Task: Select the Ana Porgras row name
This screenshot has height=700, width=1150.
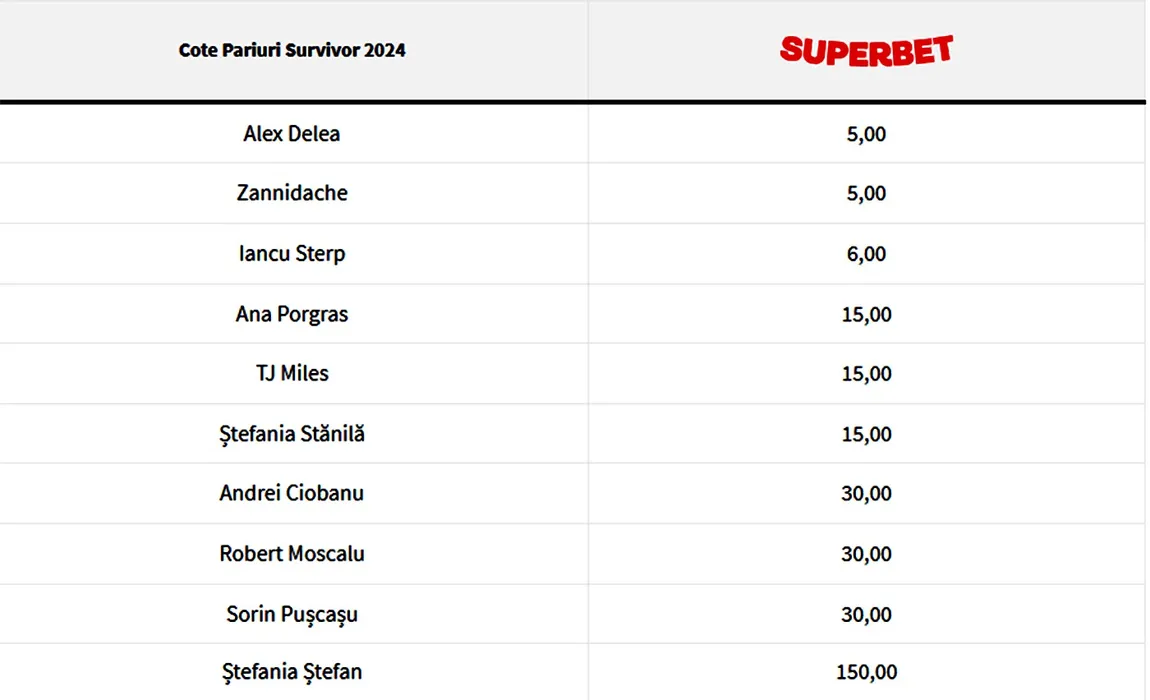Action: tap(292, 314)
